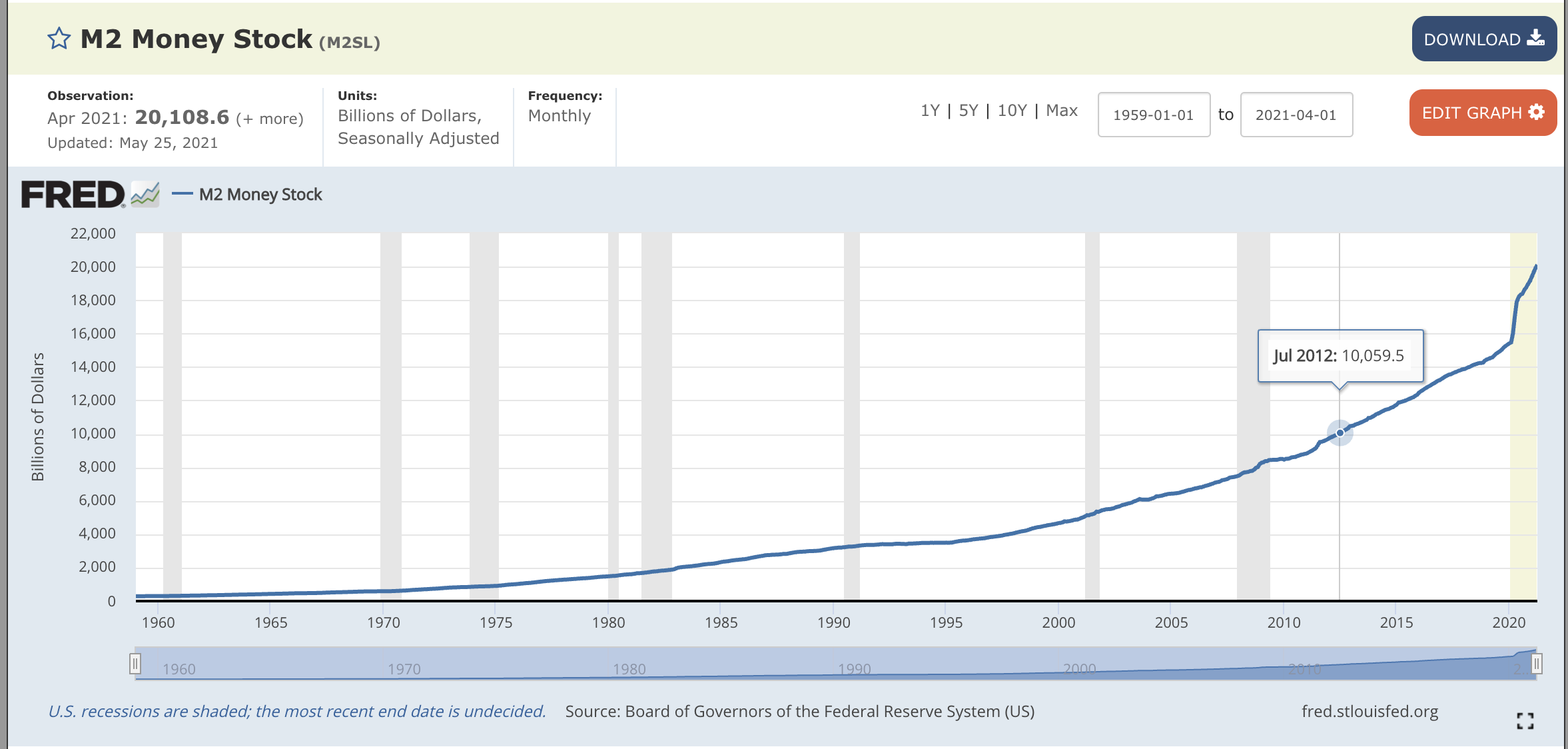
Task: Click the start date field 1959-01-01
Action: point(1153,115)
